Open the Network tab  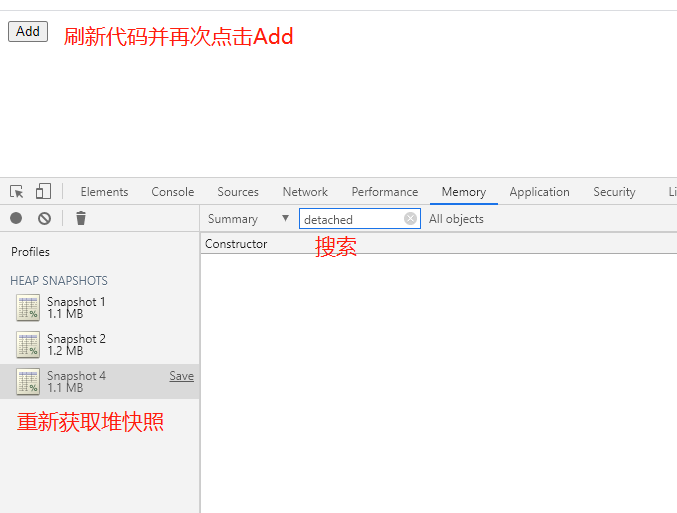tap(305, 192)
